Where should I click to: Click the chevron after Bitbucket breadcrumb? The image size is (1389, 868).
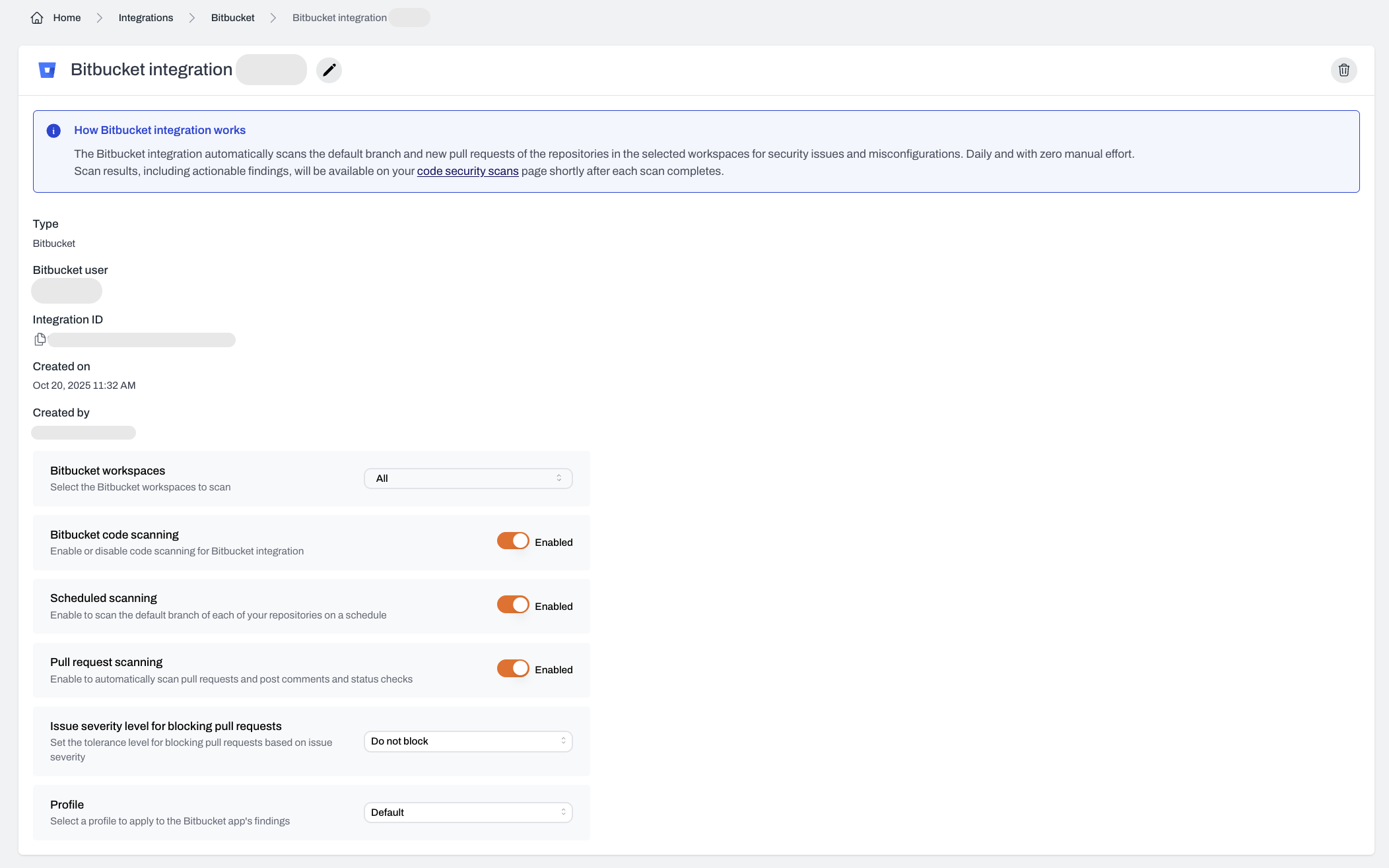coord(273,18)
